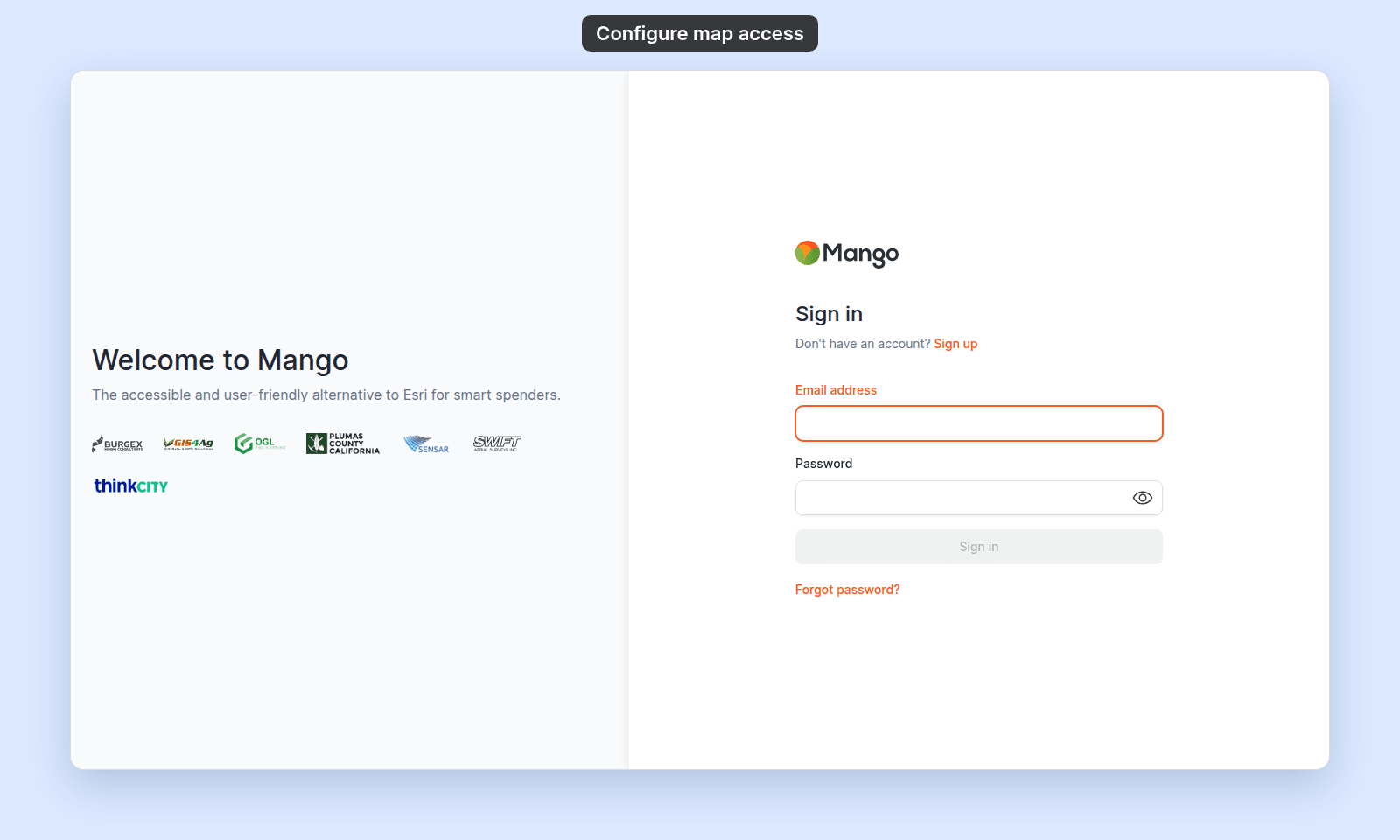
Task: Click the Burgex customer logo
Action: [x=117, y=444]
